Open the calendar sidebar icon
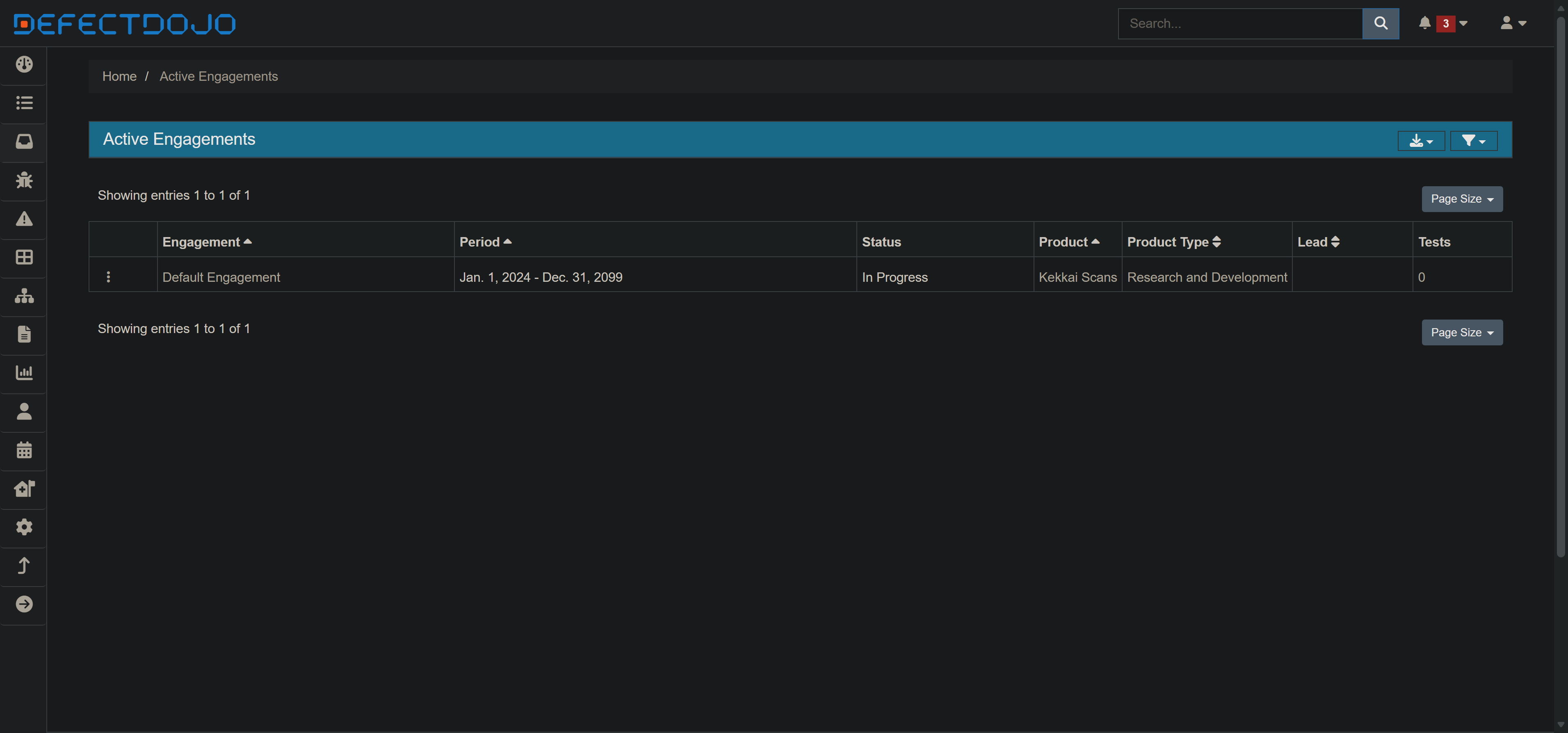The image size is (1568, 733). tap(24, 450)
